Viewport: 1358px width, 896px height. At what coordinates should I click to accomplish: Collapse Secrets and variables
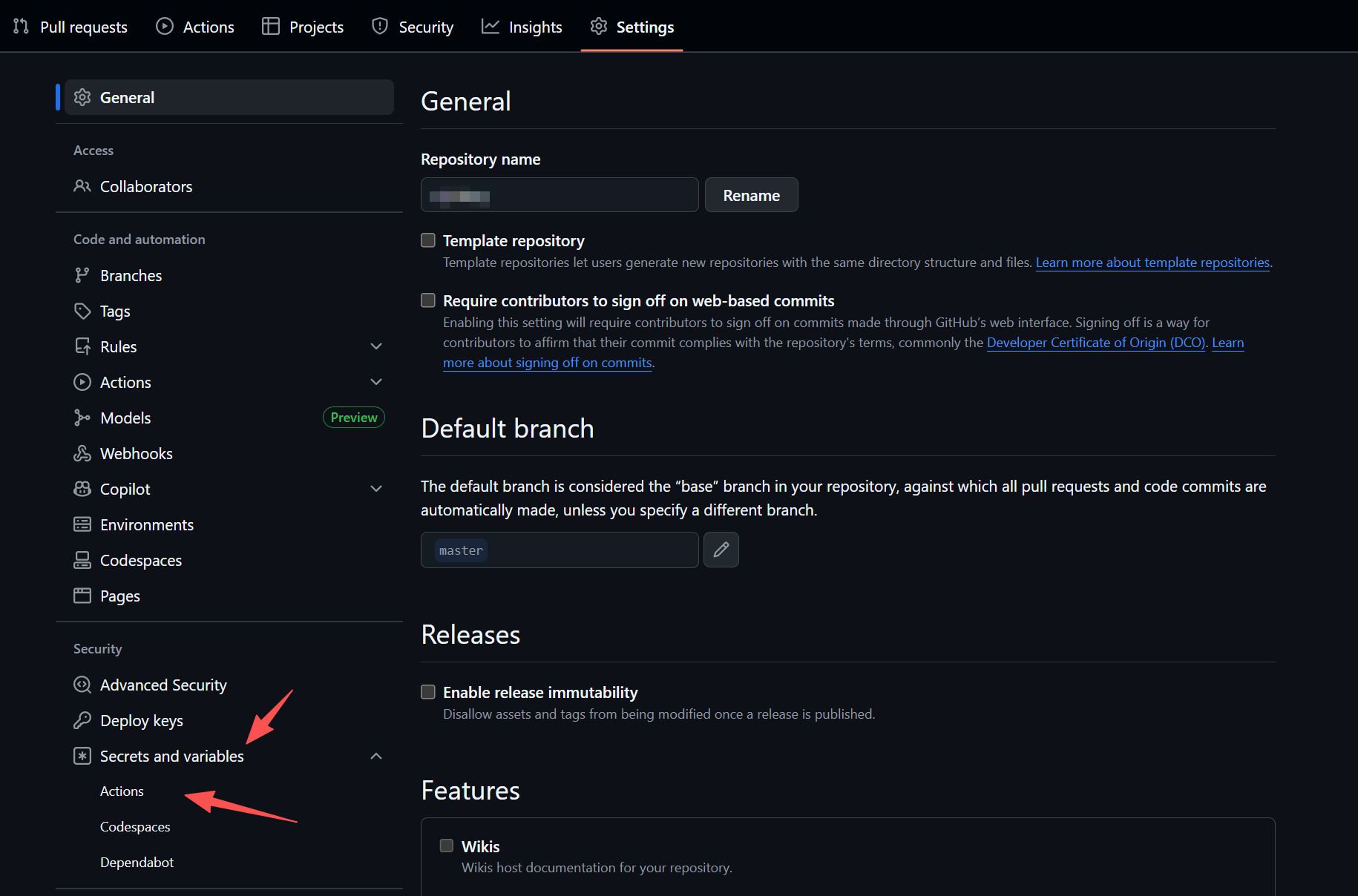[376, 756]
